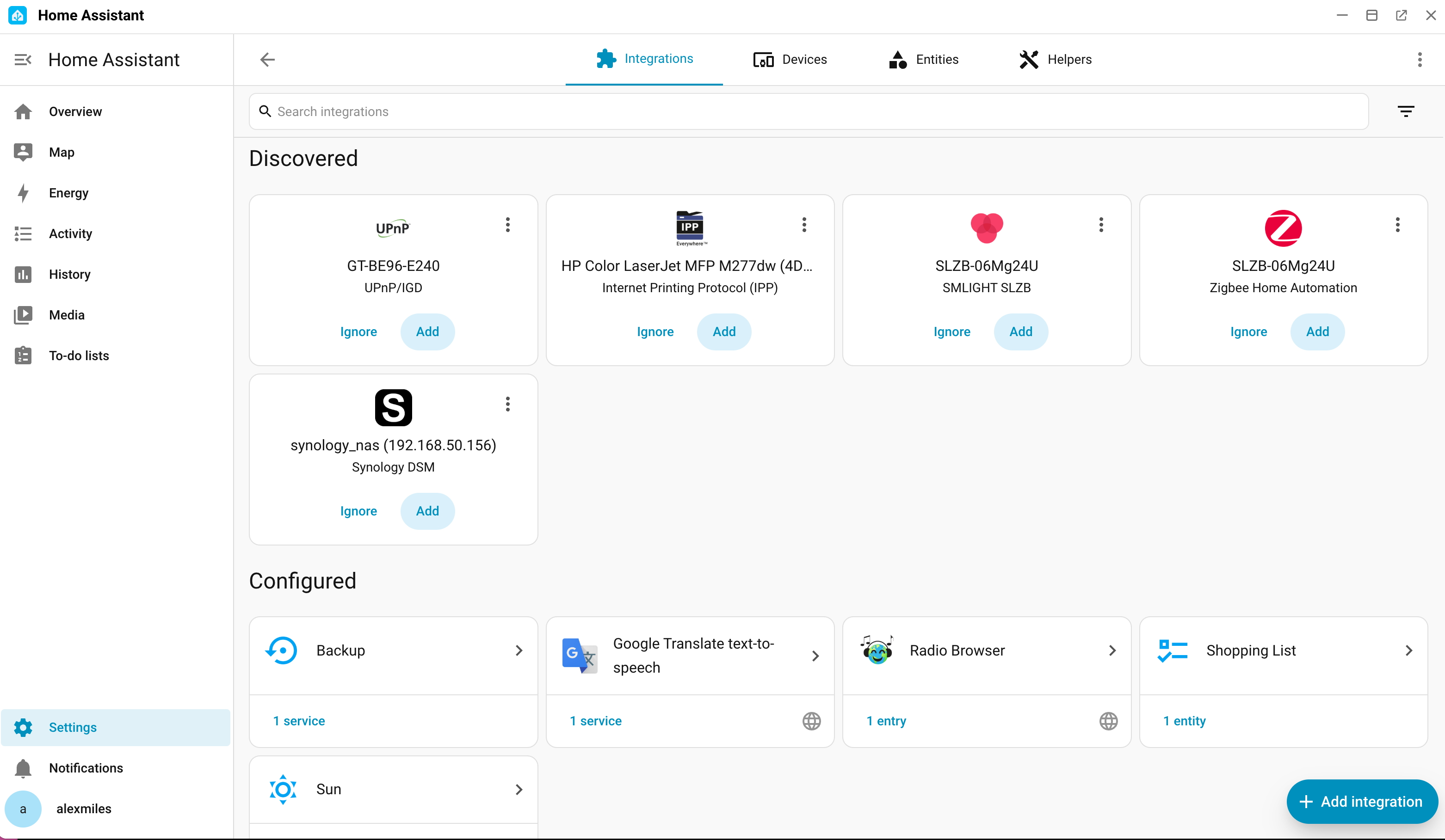The height and width of the screenshot is (840, 1445).
Task: Focus the Search integrations field
Action: (x=809, y=112)
